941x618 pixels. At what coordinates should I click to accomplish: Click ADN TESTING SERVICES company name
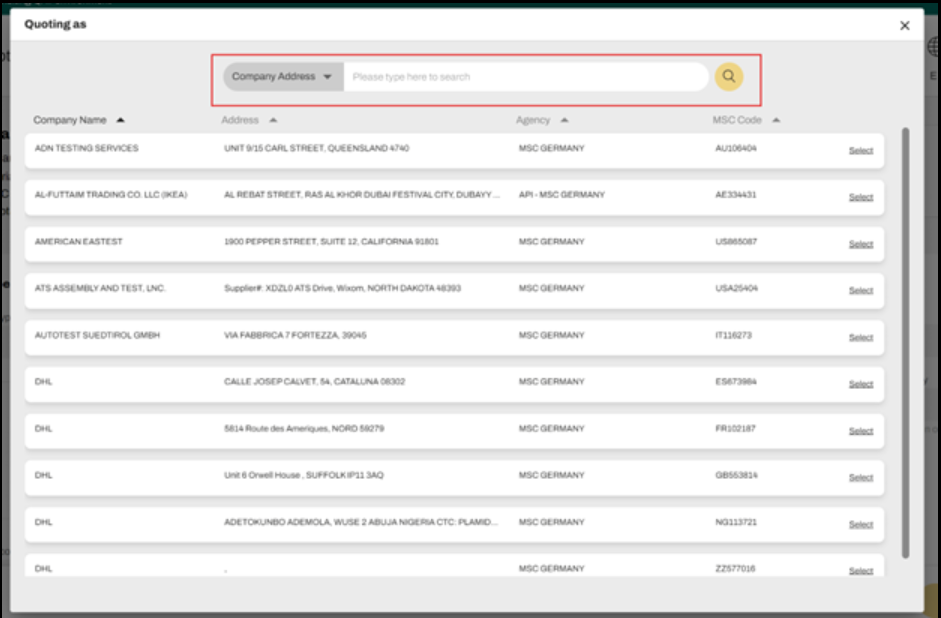click(x=86, y=148)
